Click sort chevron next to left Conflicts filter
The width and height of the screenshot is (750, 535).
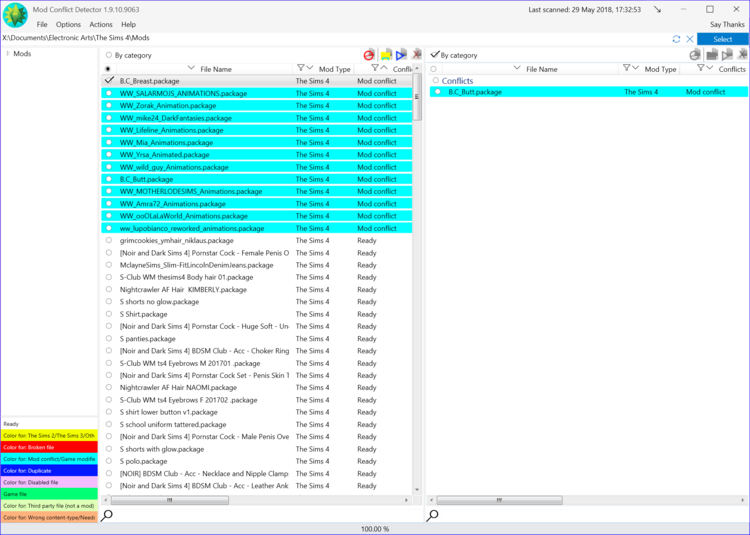click(384, 68)
